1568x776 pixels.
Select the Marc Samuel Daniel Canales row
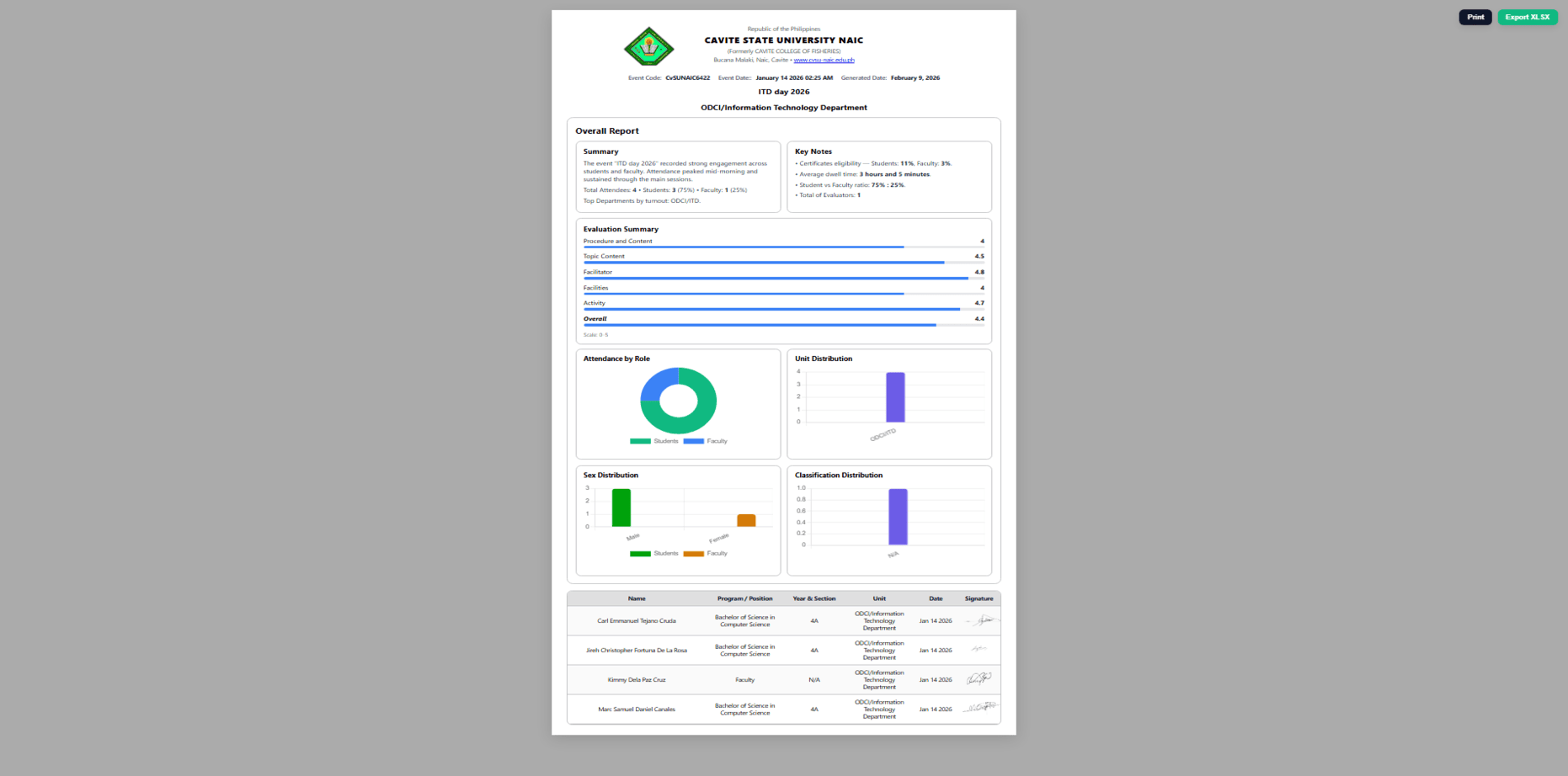pyautogui.click(x=783, y=710)
